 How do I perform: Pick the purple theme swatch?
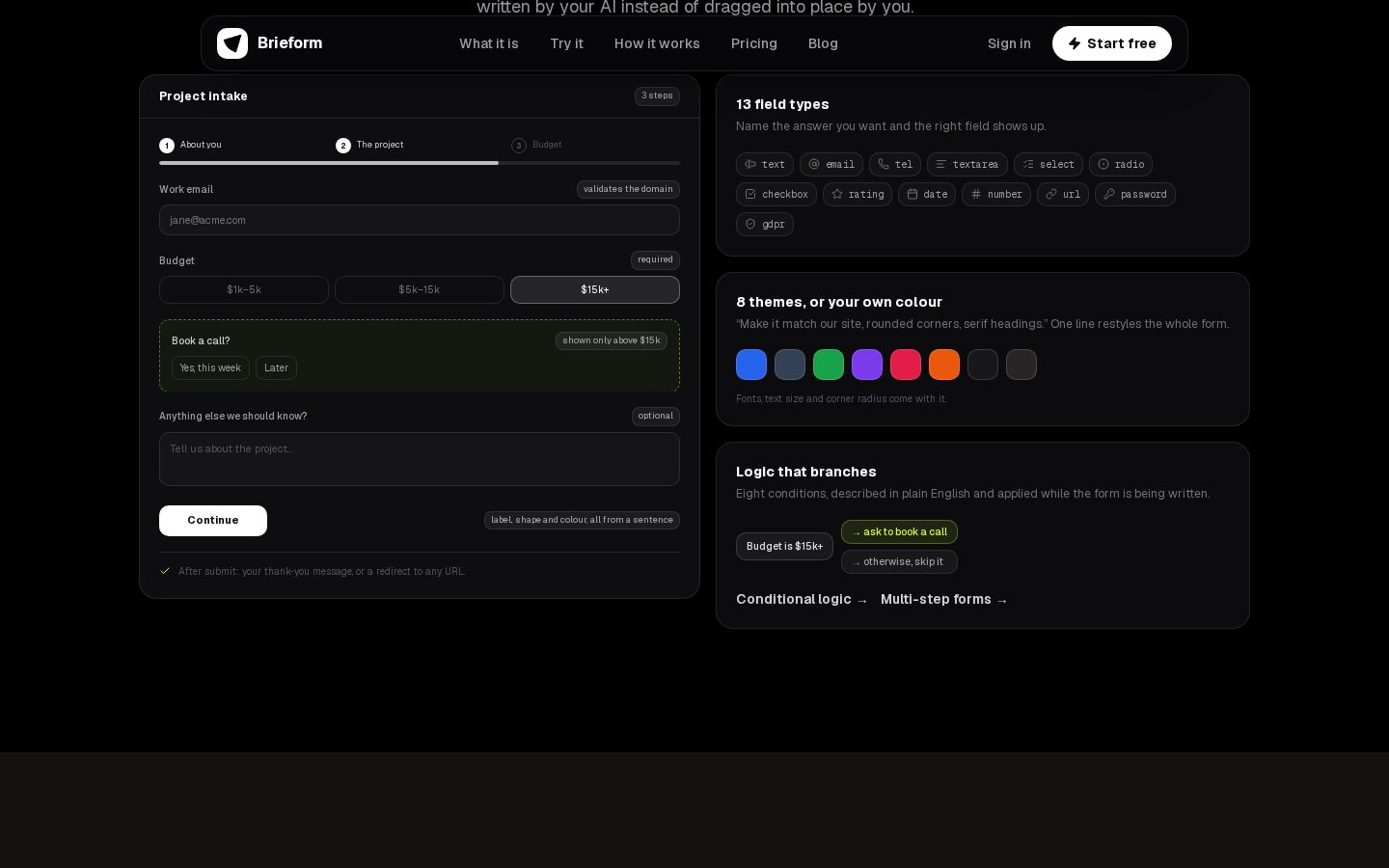[x=867, y=365]
